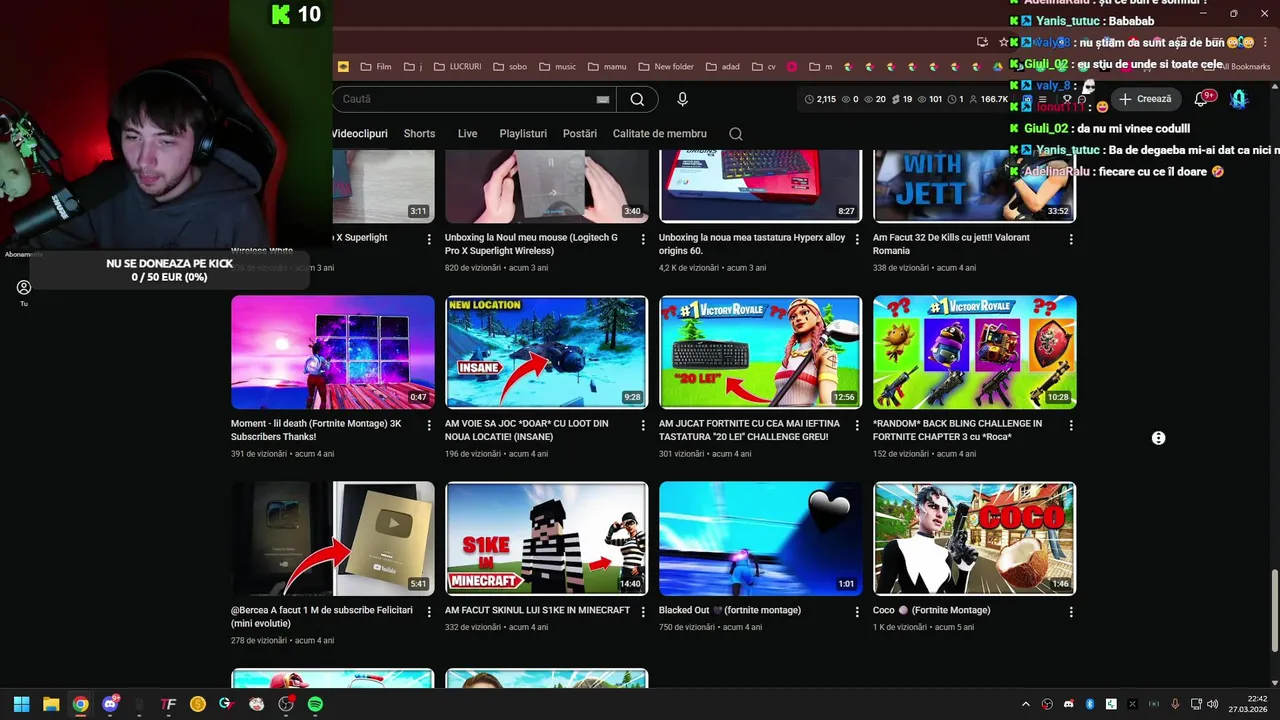Open the Calitate de membru tab

point(660,134)
